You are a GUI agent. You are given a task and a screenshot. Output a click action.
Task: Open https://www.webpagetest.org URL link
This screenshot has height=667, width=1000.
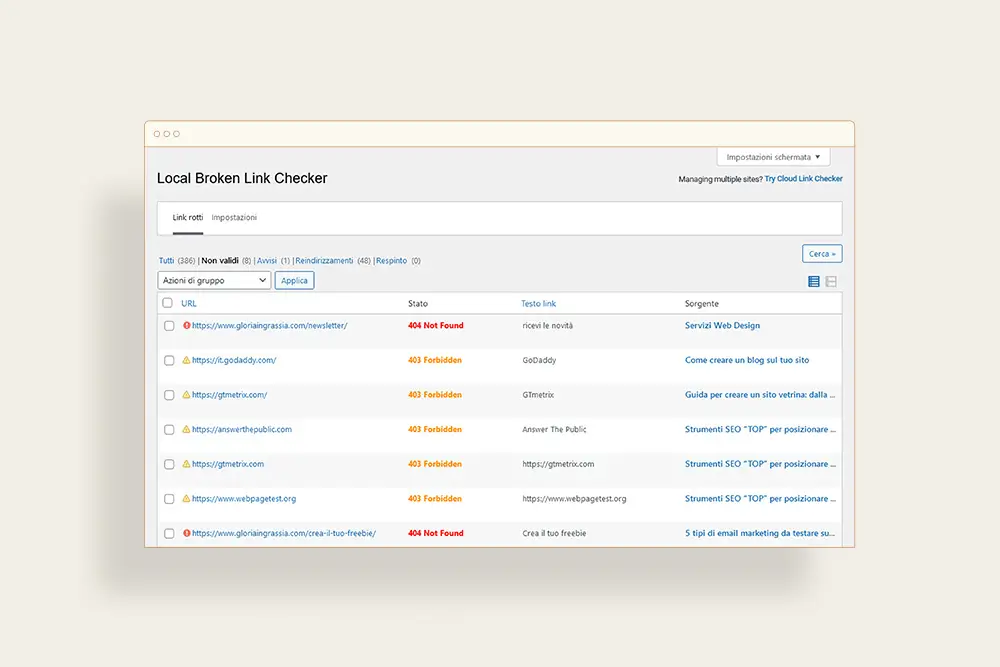click(244, 499)
